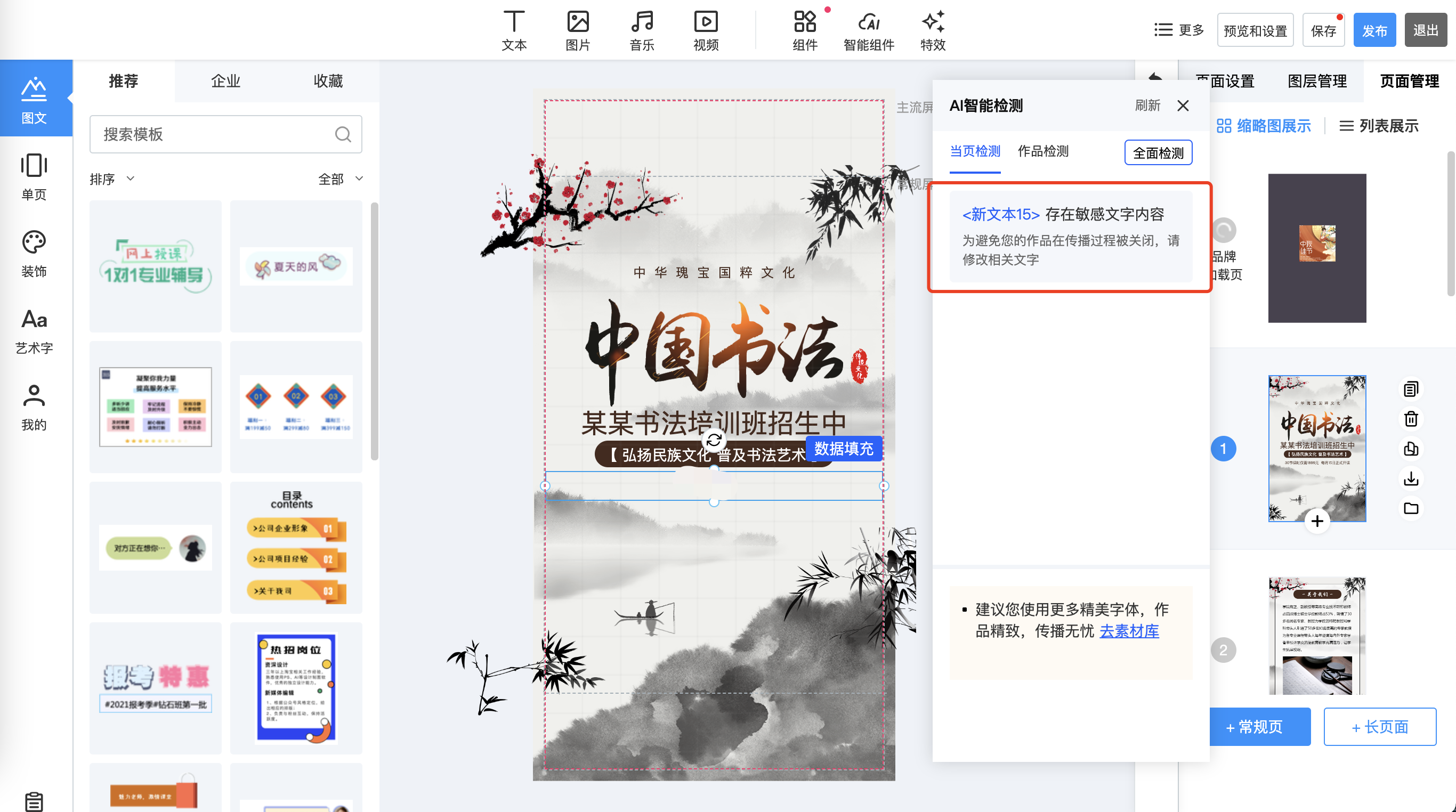
Task: Select the page 1 thumbnail
Action: pyautogui.click(x=1317, y=449)
